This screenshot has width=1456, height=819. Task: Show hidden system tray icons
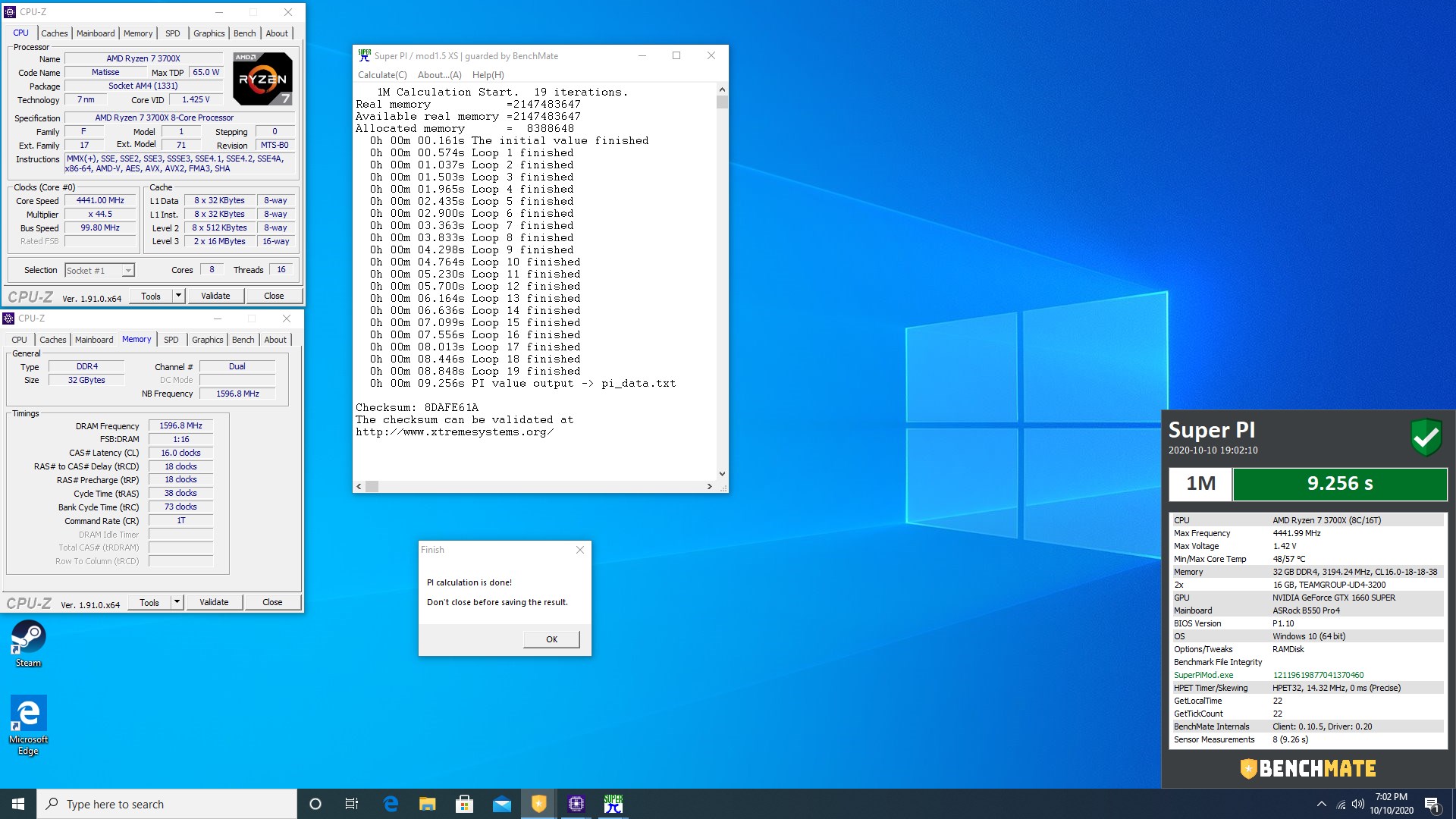[x=1322, y=804]
